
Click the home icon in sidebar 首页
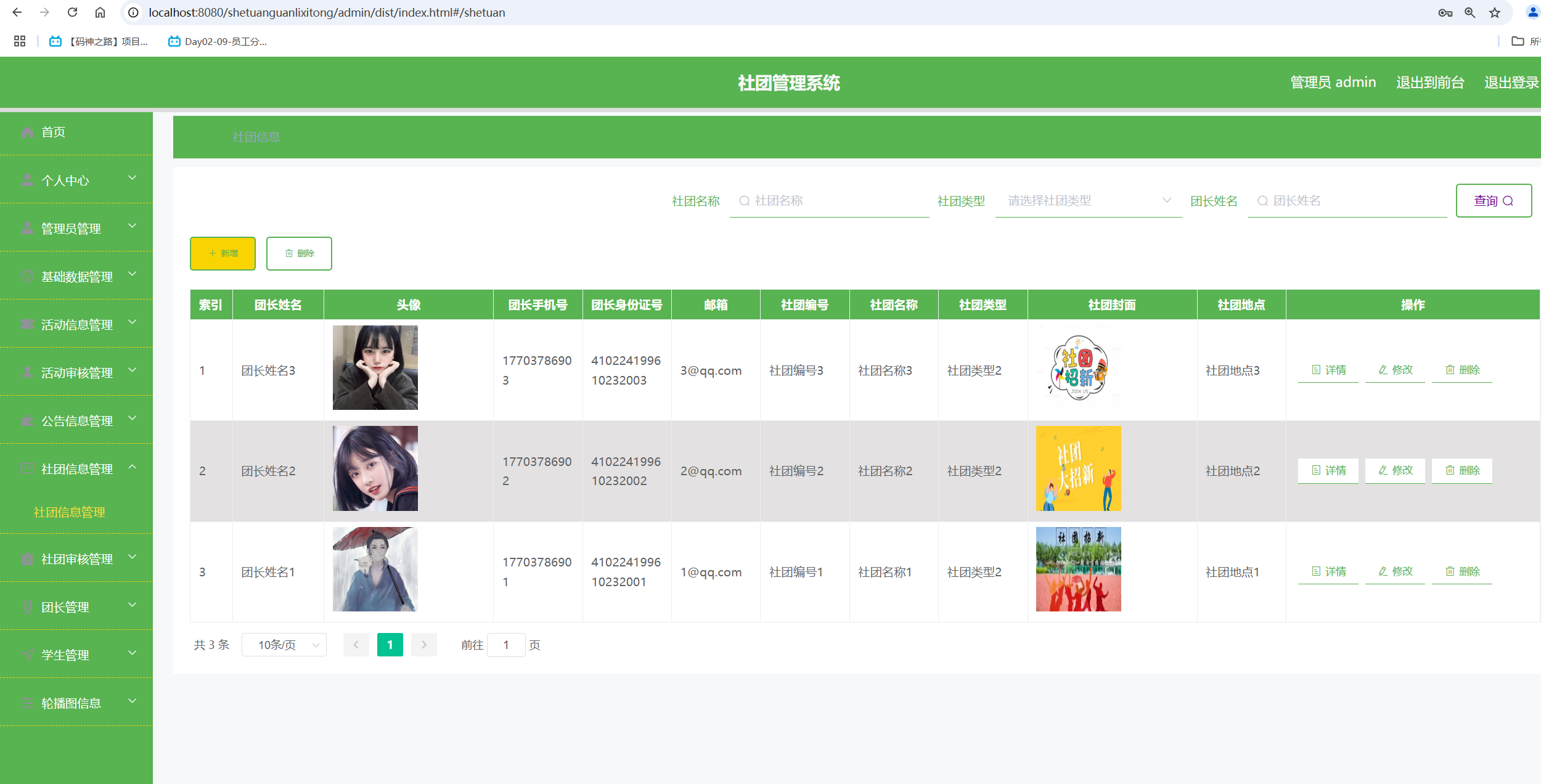[x=27, y=132]
